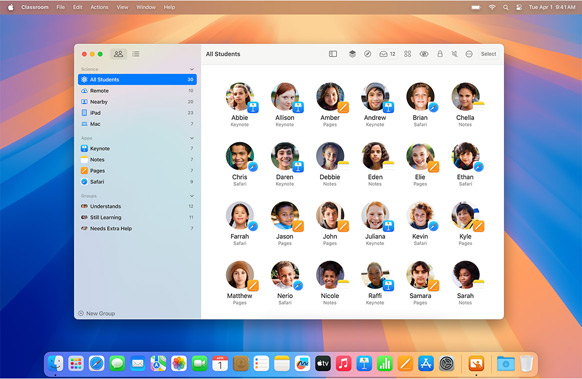Click the circular more actions icon
This screenshot has height=379, width=582.
[x=469, y=54]
